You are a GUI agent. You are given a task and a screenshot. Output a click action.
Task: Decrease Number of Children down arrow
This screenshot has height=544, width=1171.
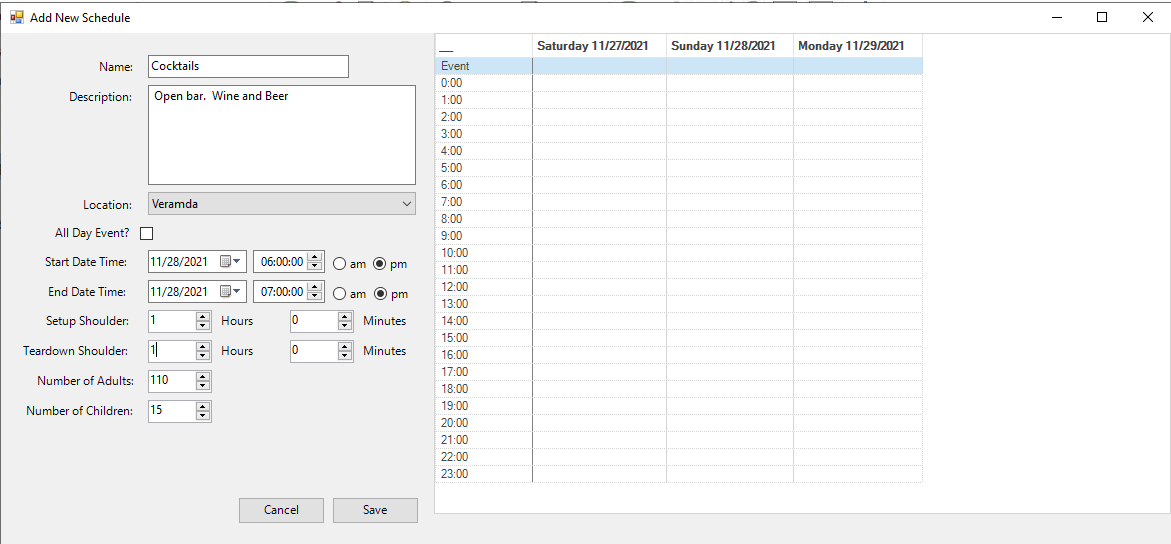pyautogui.click(x=203, y=415)
